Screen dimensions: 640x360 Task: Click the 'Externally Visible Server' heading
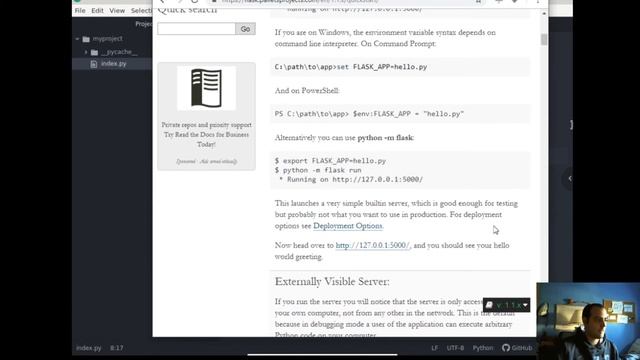[332, 282]
